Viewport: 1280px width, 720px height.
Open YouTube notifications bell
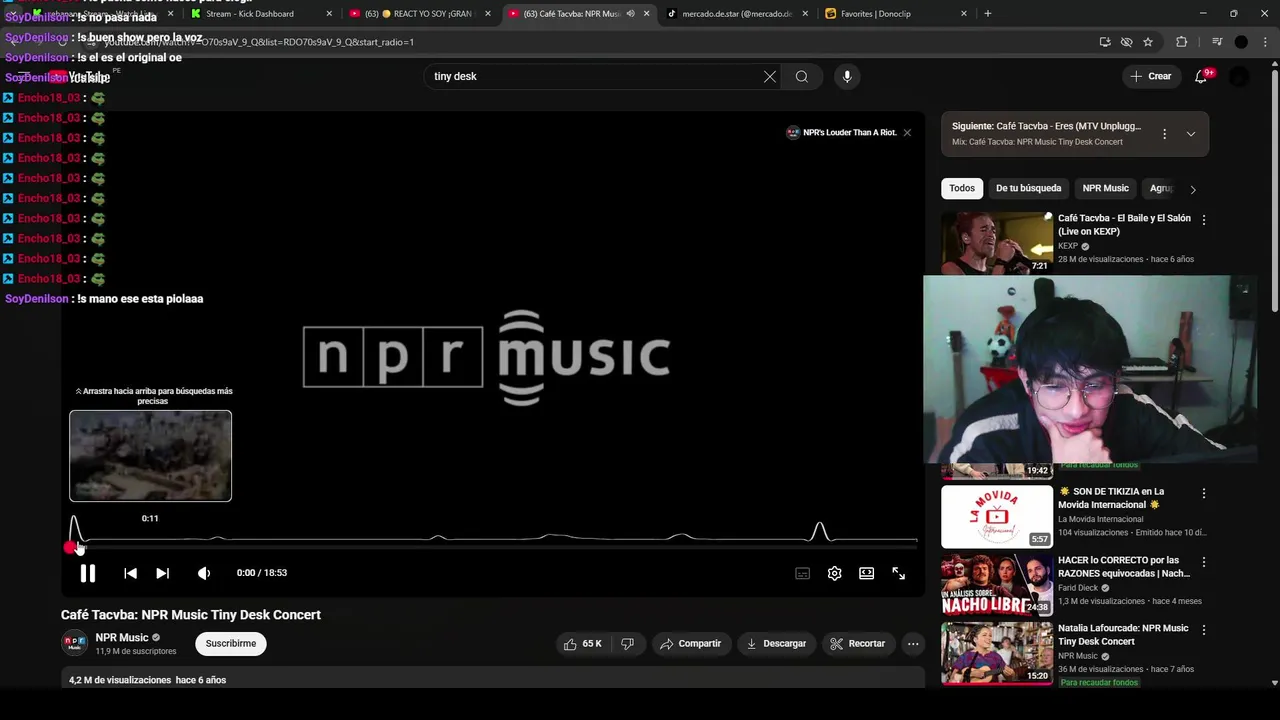click(x=1201, y=76)
